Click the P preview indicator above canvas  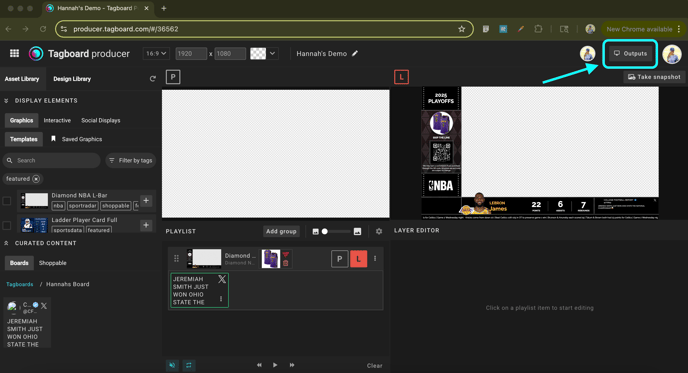pyautogui.click(x=173, y=77)
